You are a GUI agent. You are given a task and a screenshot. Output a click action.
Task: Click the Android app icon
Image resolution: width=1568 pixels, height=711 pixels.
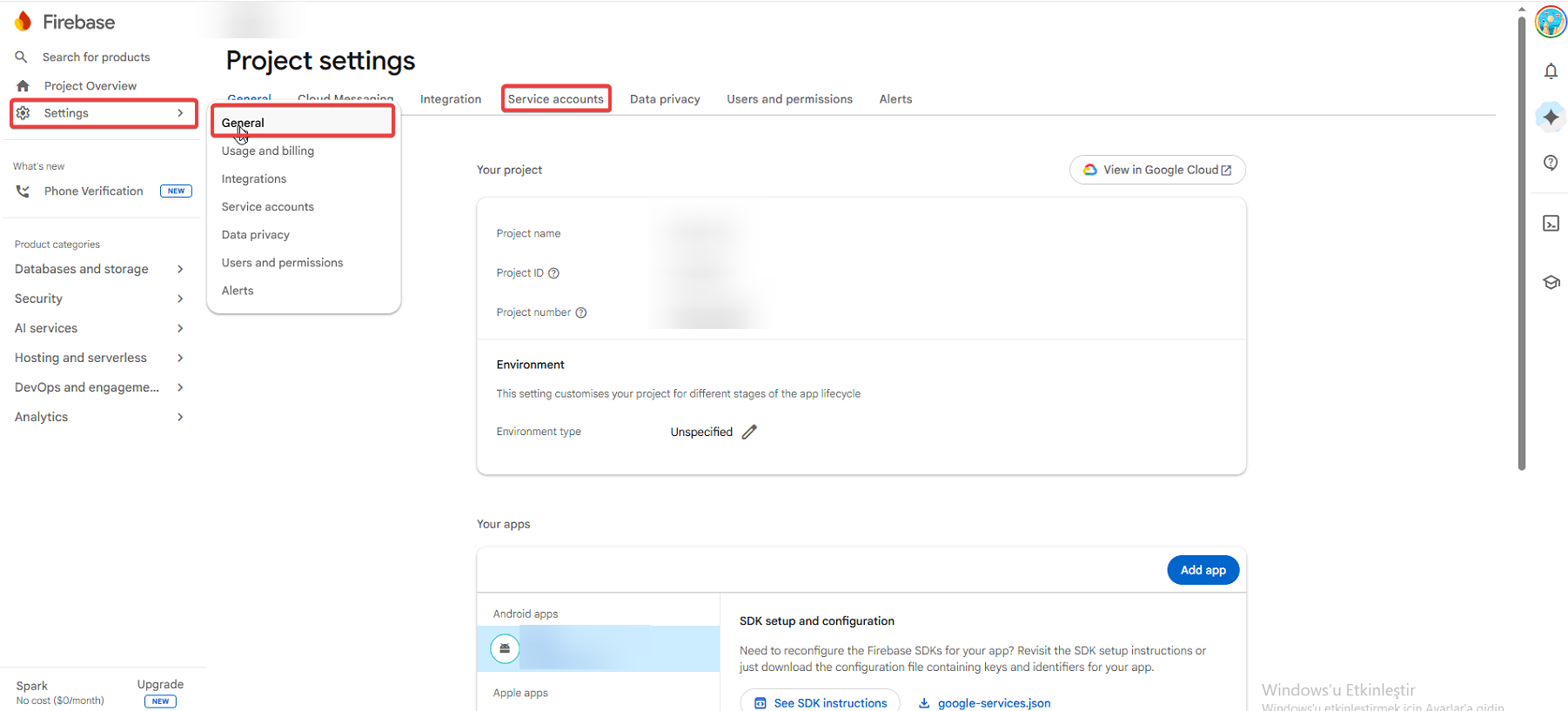click(505, 648)
